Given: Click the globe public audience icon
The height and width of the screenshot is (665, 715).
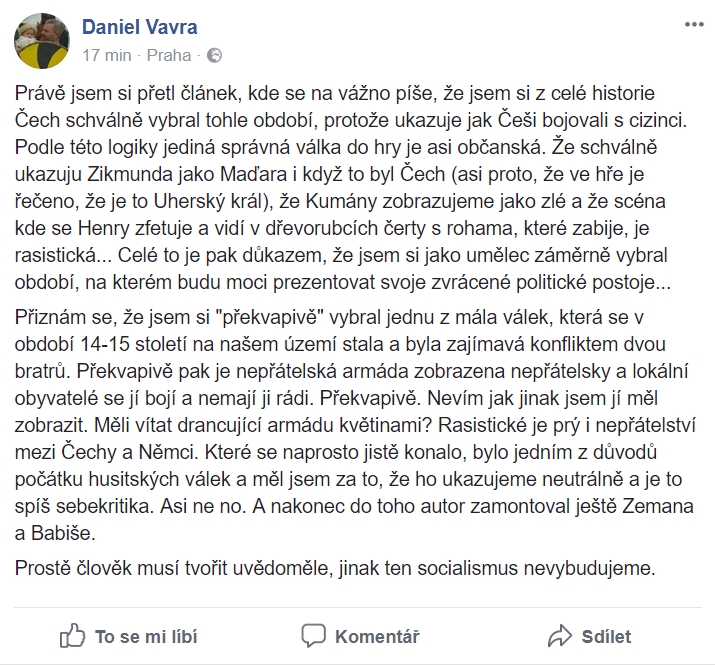Looking at the screenshot, I should 214,56.
